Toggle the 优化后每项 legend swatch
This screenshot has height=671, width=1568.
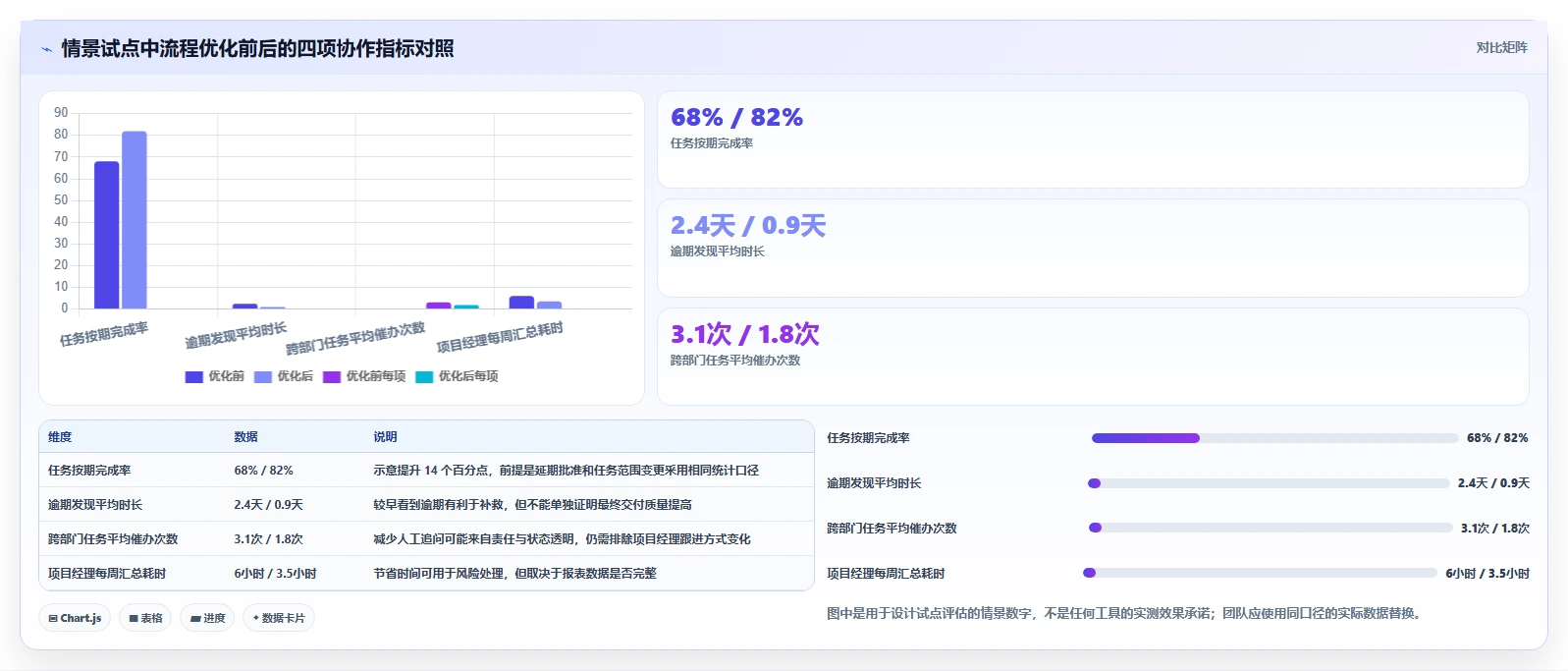point(424,376)
